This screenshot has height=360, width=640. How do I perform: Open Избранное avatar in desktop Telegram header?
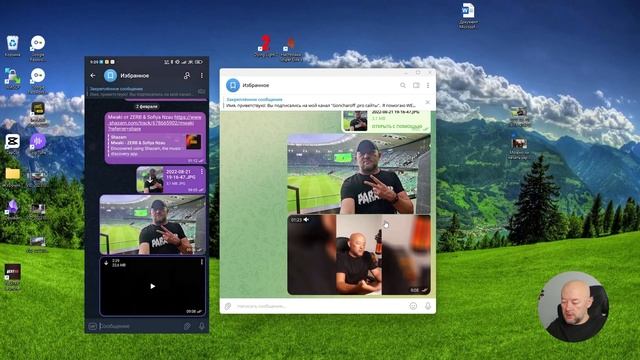coord(233,85)
